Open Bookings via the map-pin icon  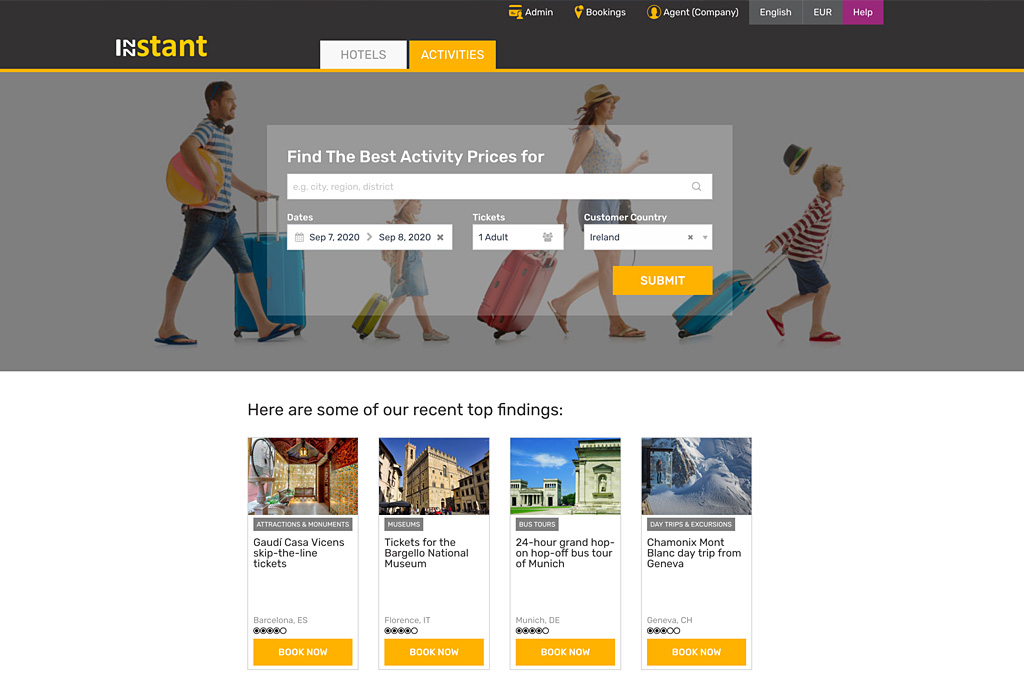tap(578, 12)
